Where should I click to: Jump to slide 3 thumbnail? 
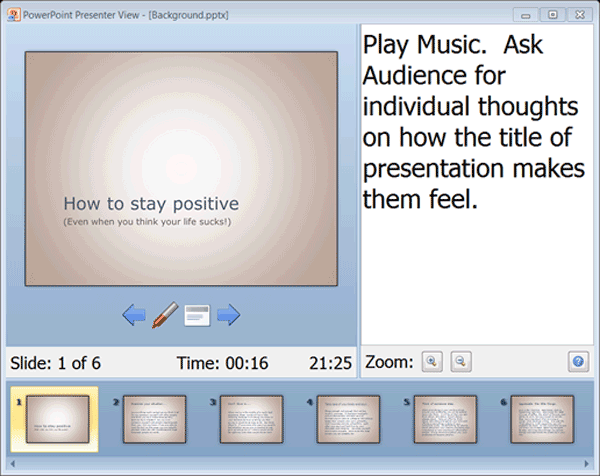point(251,419)
